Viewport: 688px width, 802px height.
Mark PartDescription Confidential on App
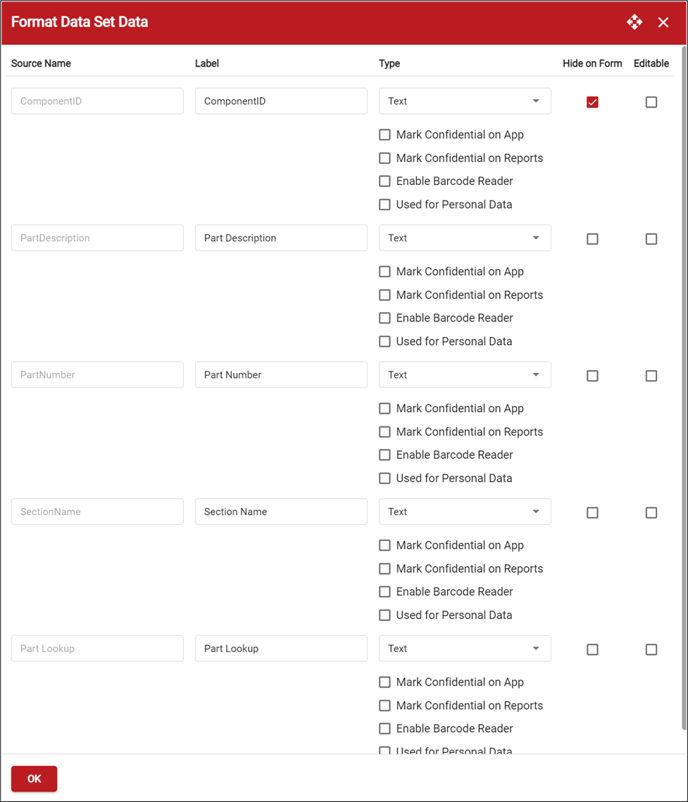pyautogui.click(x=385, y=272)
